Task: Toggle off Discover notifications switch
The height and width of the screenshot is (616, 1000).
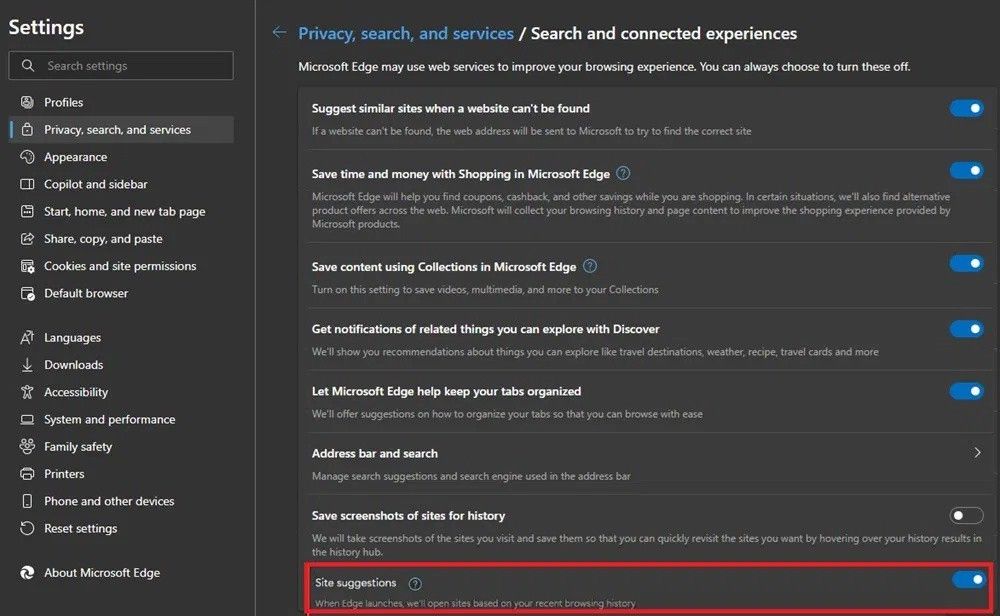Action: pos(966,329)
